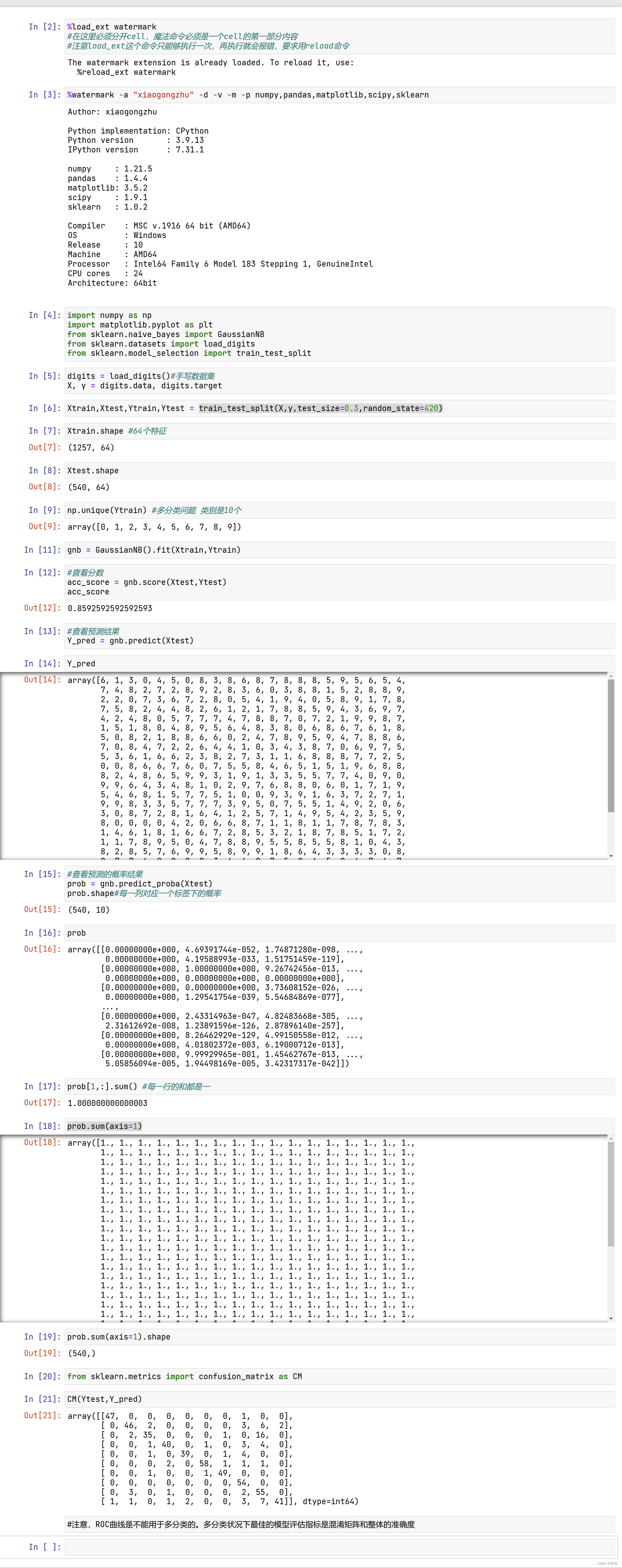Image resolution: width=622 pixels, height=1568 pixels.
Task: Click the Out[21] confusion matrix prompt
Action: pyautogui.click(x=43, y=1416)
